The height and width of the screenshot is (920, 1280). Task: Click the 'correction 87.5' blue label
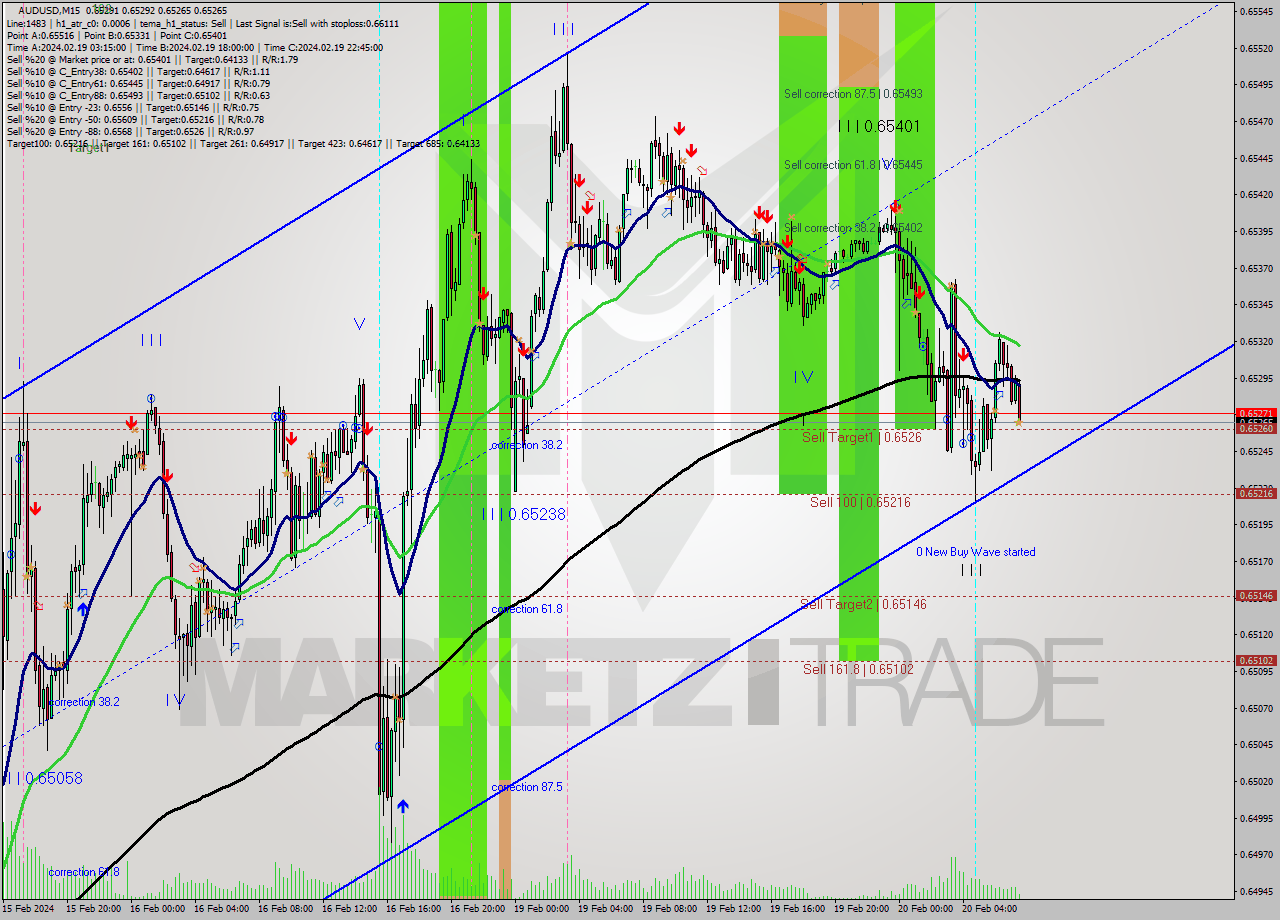(x=527, y=787)
